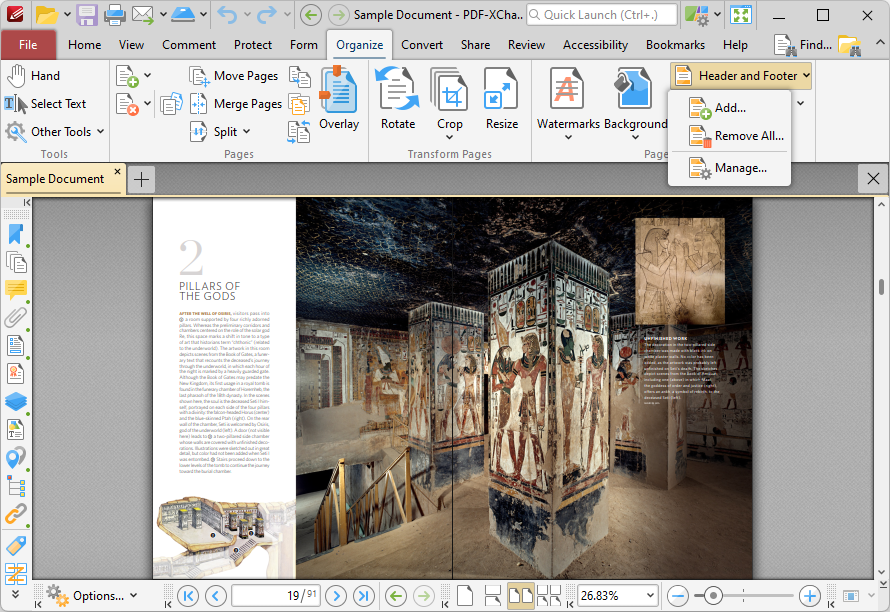Image resolution: width=890 pixels, height=612 pixels.
Task: Click the Find... button
Action: (803, 45)
